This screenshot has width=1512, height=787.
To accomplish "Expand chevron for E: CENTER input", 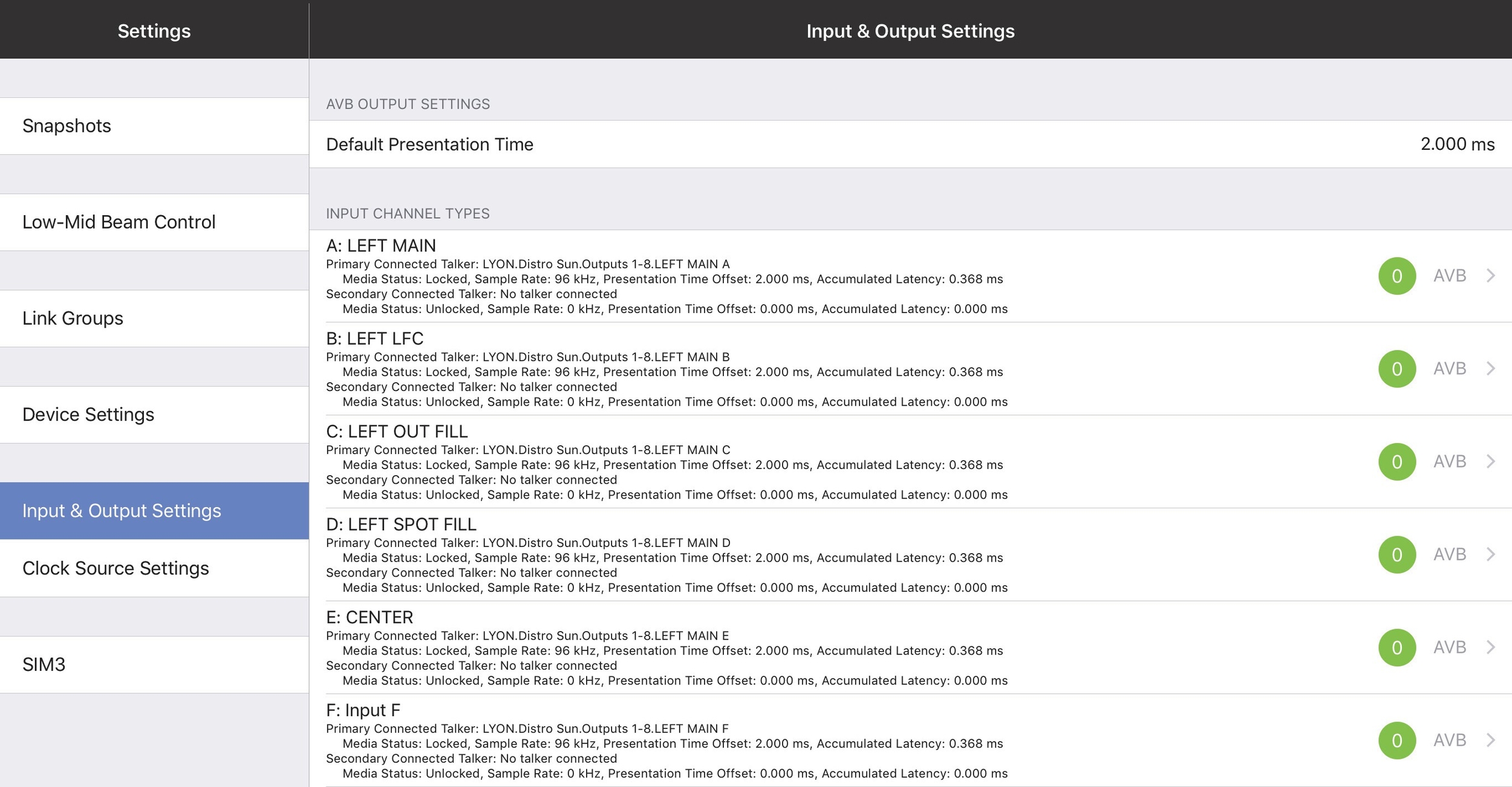I will pos(1491,647).
